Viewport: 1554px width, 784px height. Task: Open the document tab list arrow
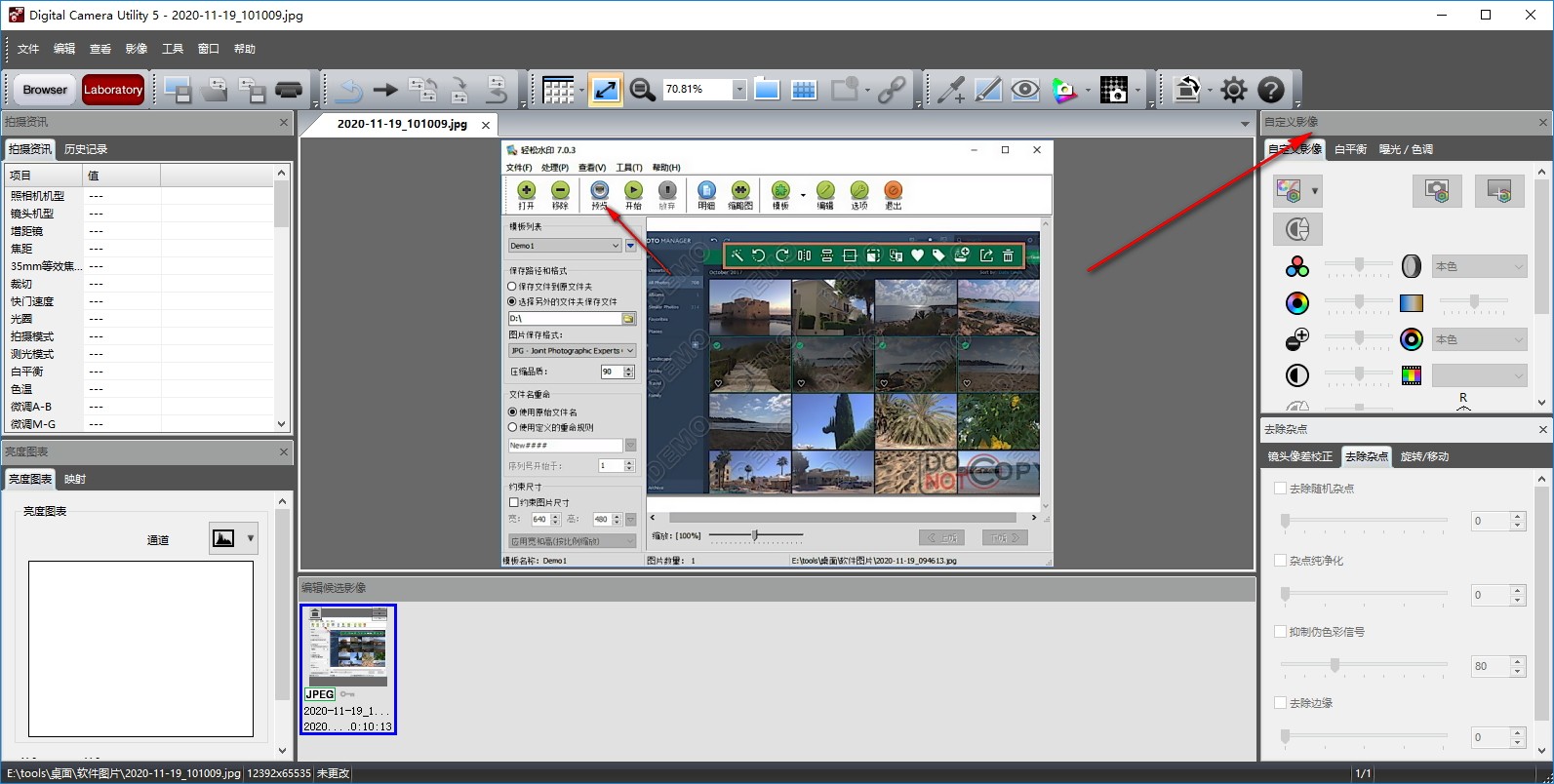coord(1245,124)
